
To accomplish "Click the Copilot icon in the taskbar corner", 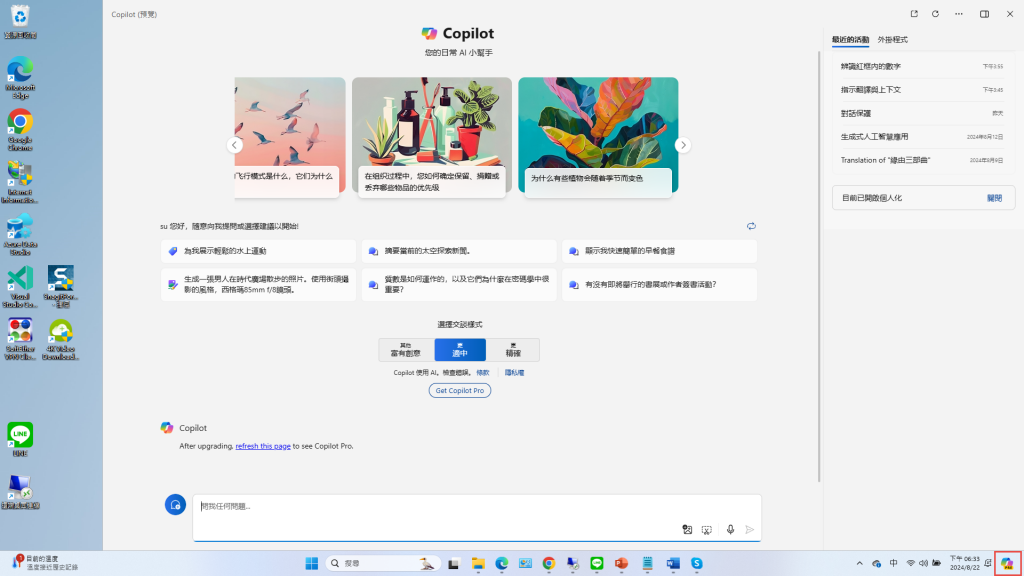I will click(x=1007, y=563).
